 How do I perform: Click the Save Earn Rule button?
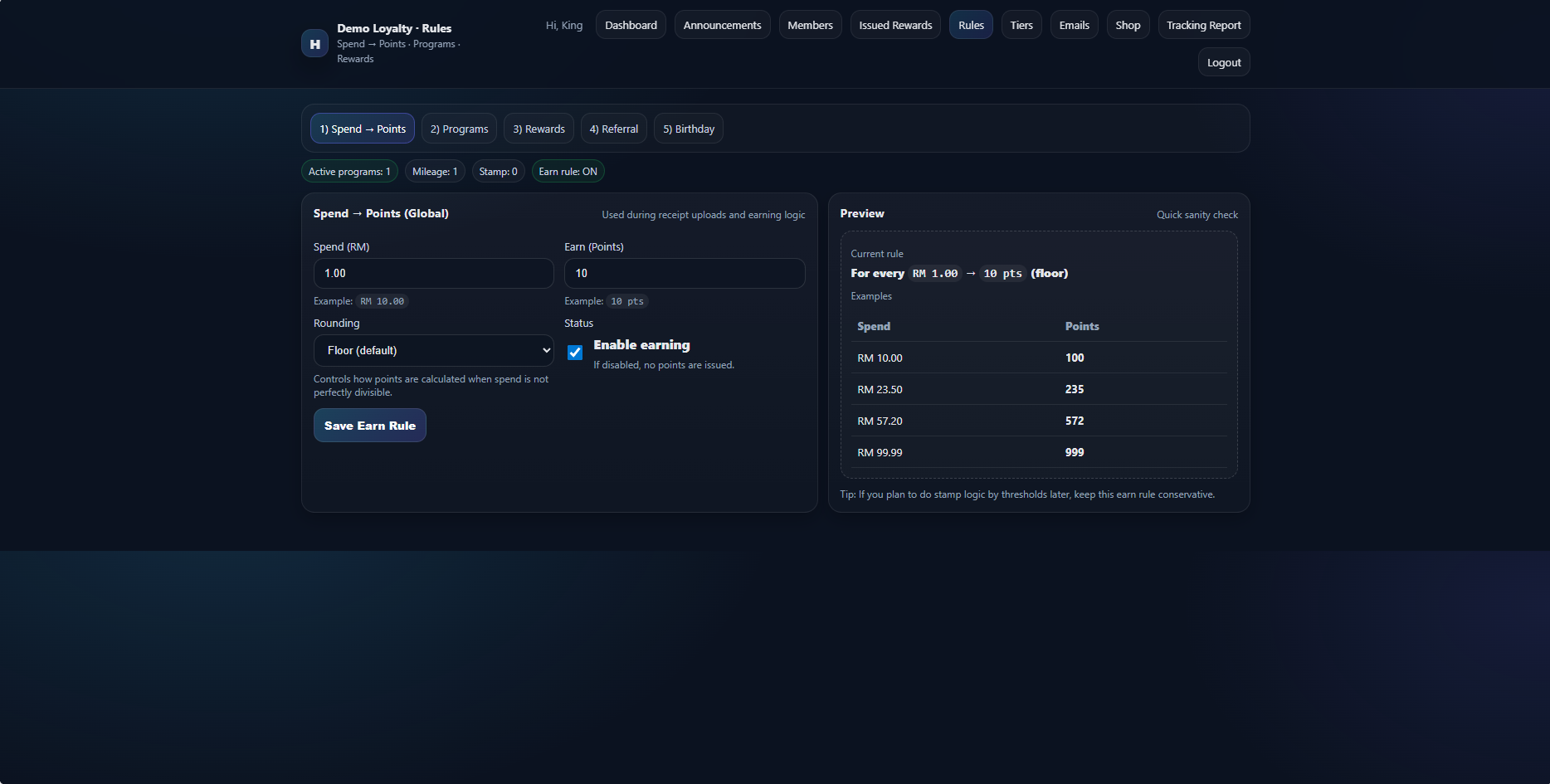click(x=369, y=426)
